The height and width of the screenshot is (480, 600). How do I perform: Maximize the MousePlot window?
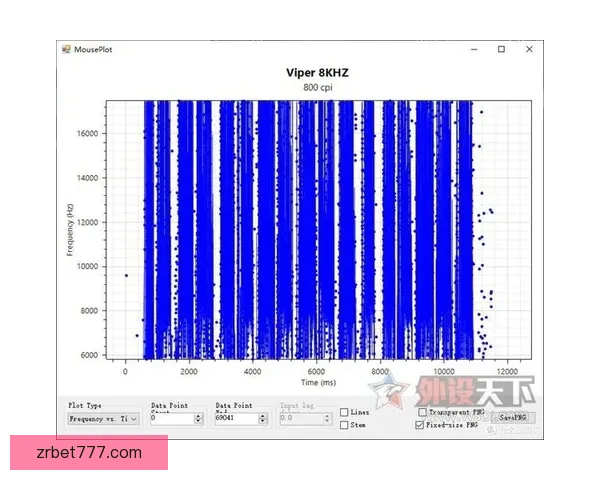coord(501,49)
